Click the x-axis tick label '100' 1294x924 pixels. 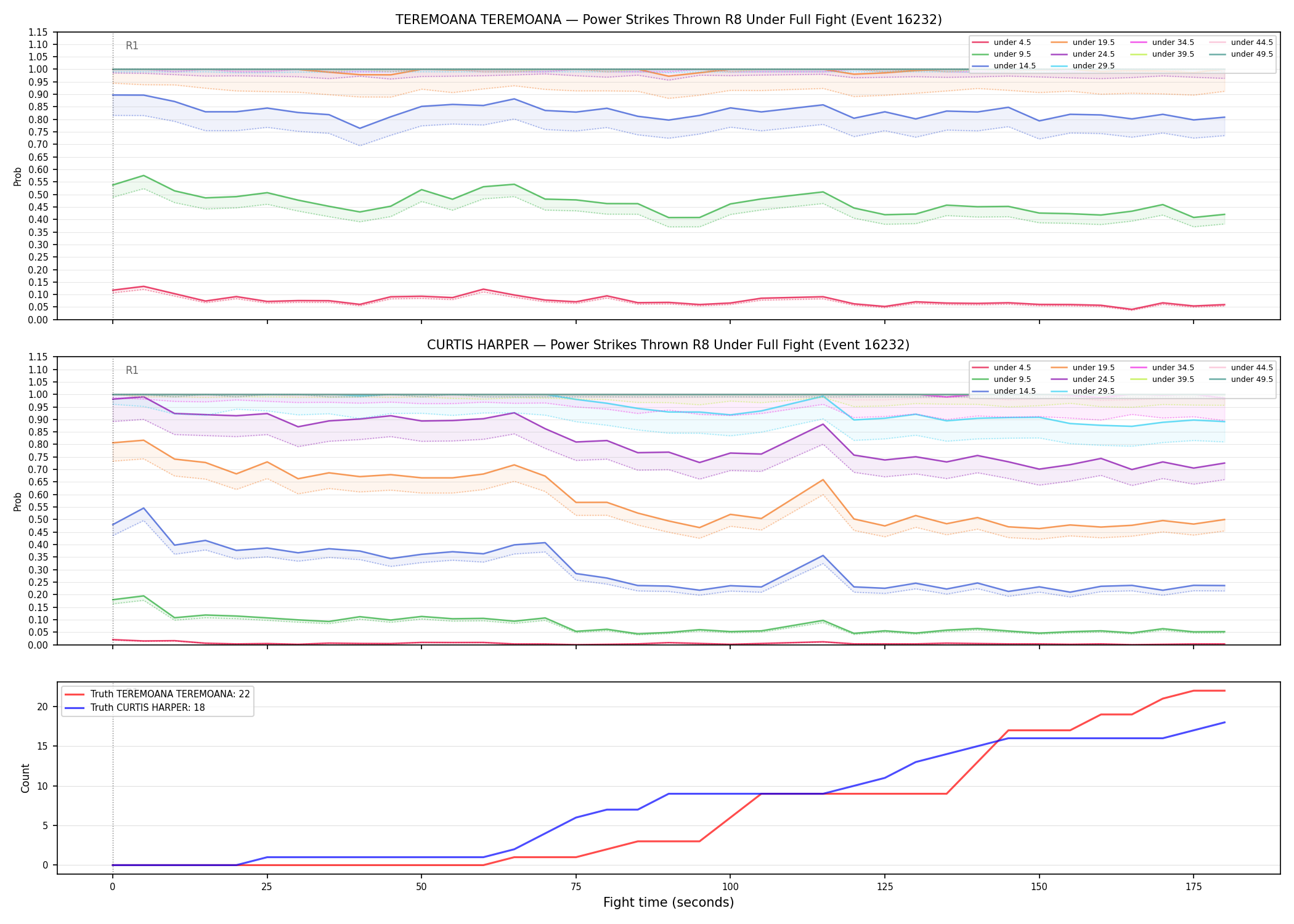tap(730, 887)
